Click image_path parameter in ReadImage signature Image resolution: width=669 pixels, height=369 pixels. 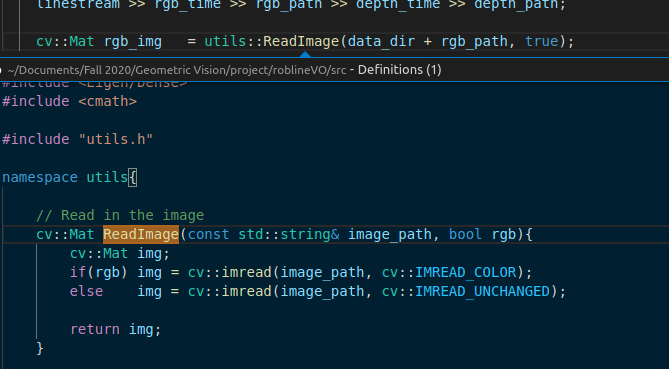pyautogui.click(x=390, y=234)
